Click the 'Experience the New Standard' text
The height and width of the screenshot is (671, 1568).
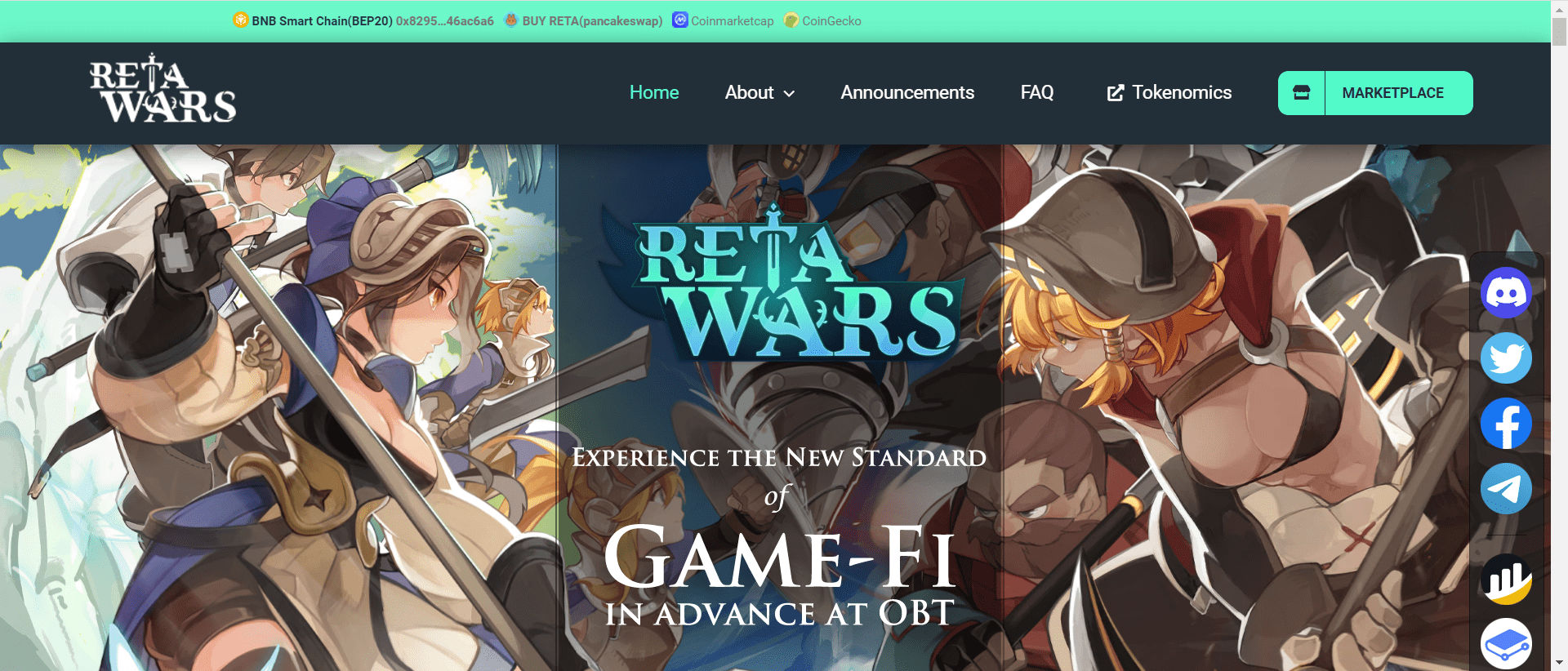[779, 457]
